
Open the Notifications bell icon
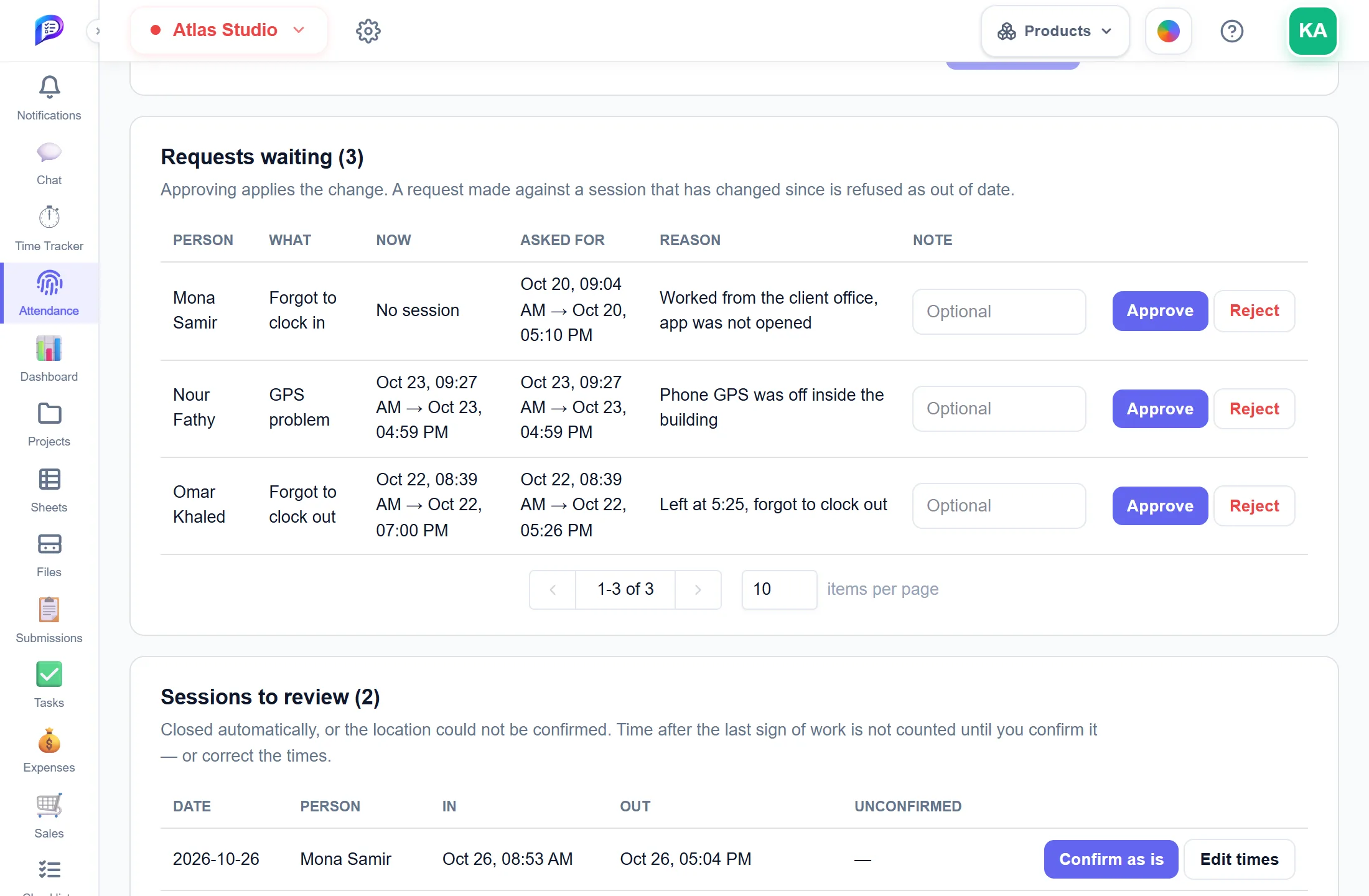click(49, 88)
